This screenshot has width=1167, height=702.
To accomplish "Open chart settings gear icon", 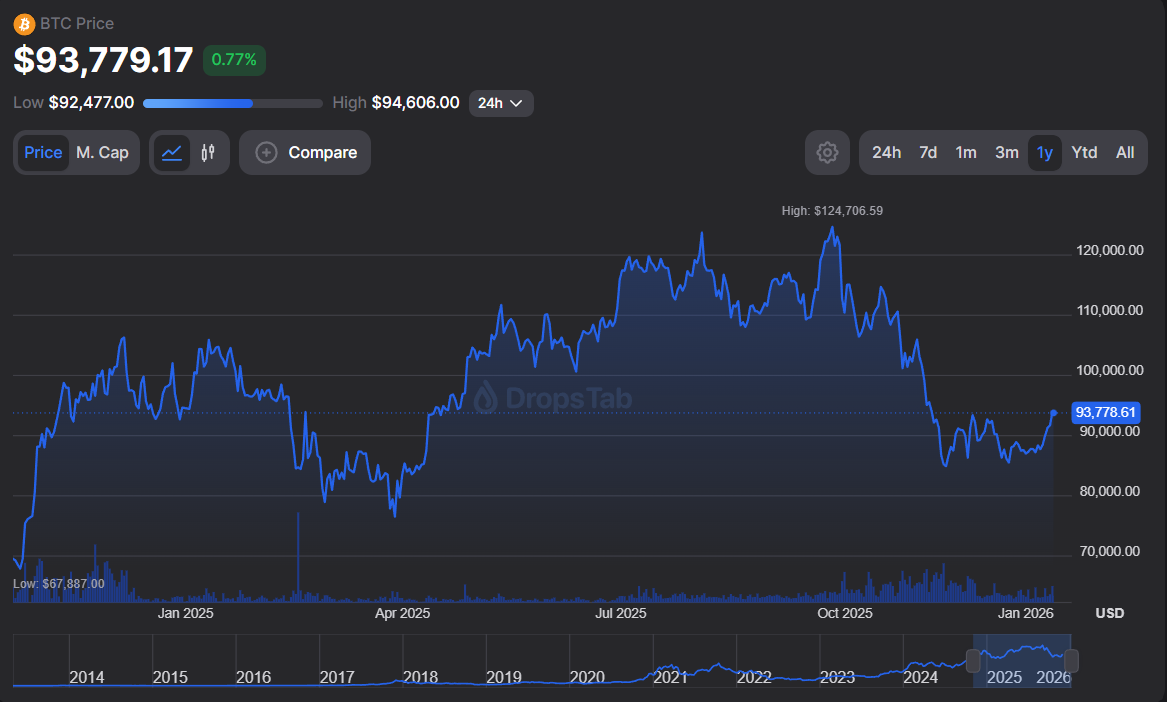I will tap(827, 153).
